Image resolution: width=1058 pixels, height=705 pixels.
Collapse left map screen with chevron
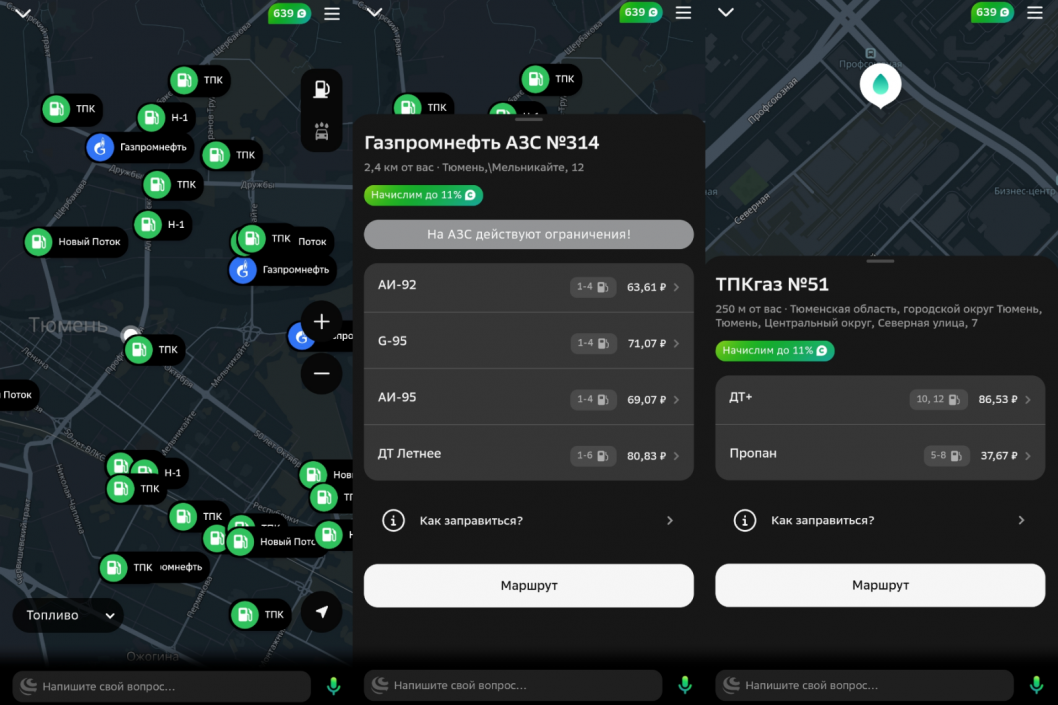click(23, 13)
